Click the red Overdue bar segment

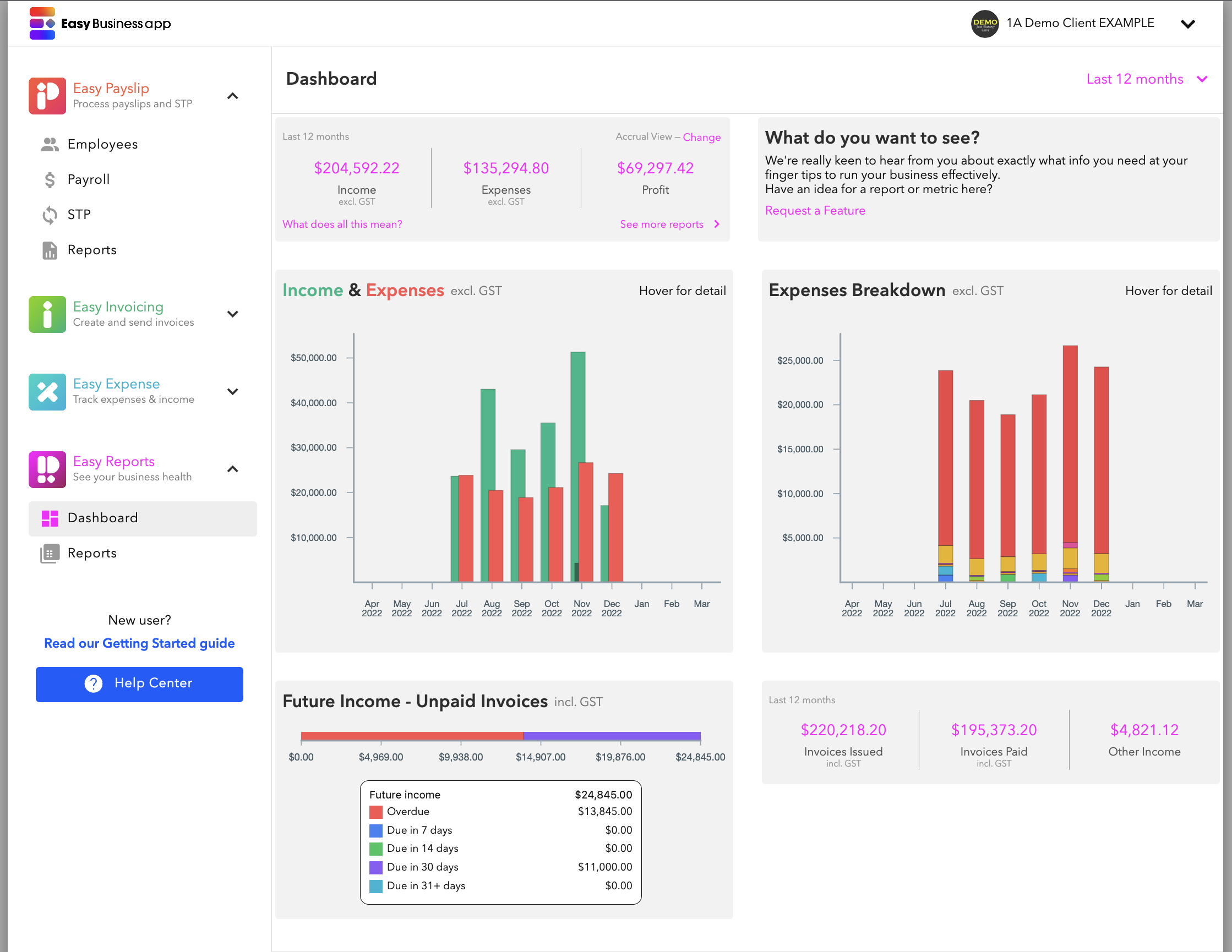pyautogui.click(x=412, y=735)
